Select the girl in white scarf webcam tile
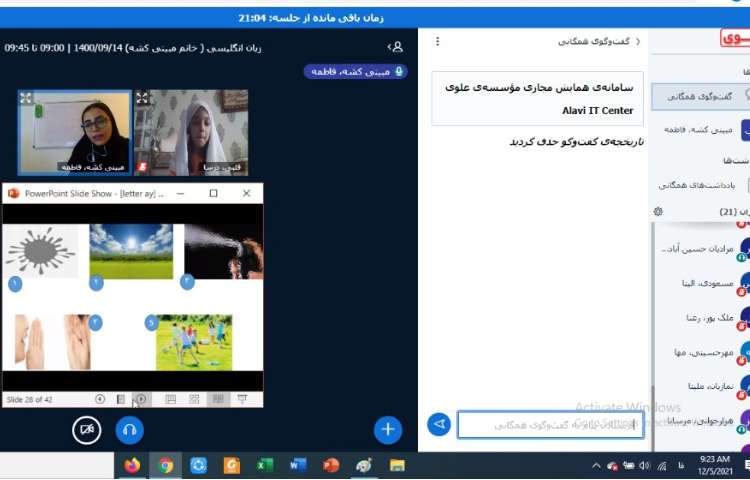 pyautogui.click(x=191, y=132)
